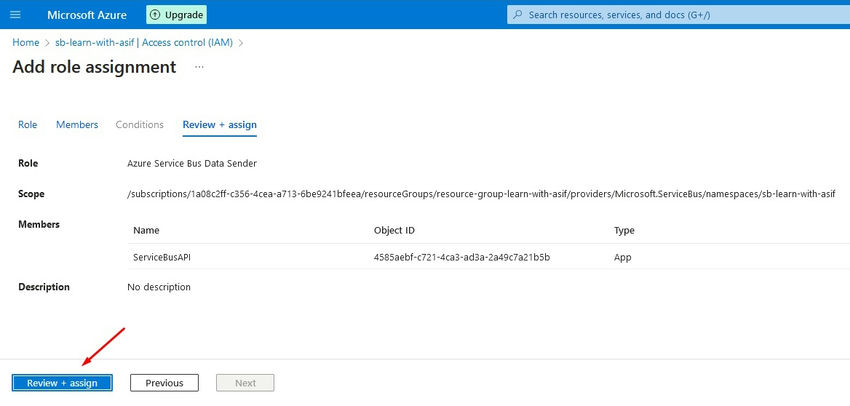Image resolution: width=850 pixels, height=406 pixels.
Task: Click the Previous button
Action: (x=164, y=383)
